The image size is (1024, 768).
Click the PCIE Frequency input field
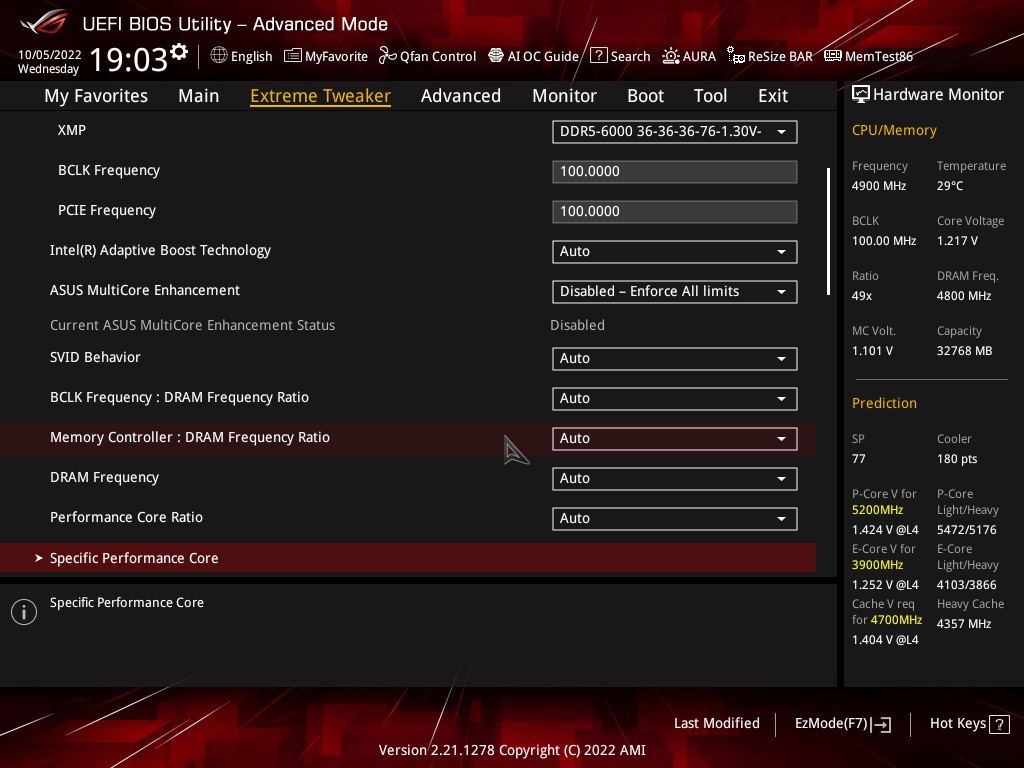675,212
